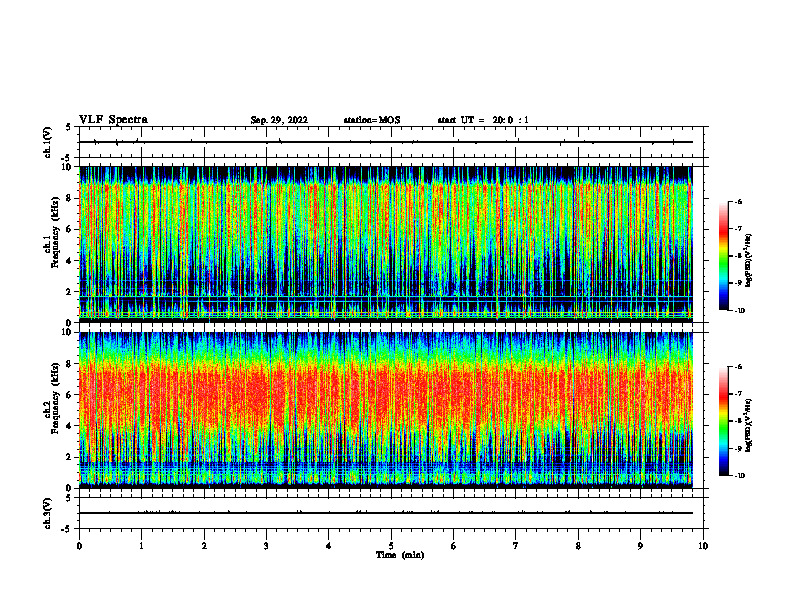Screen dimensions: 792x612
Task: Click time axis tick label "1"
Action: click(141, 546)
